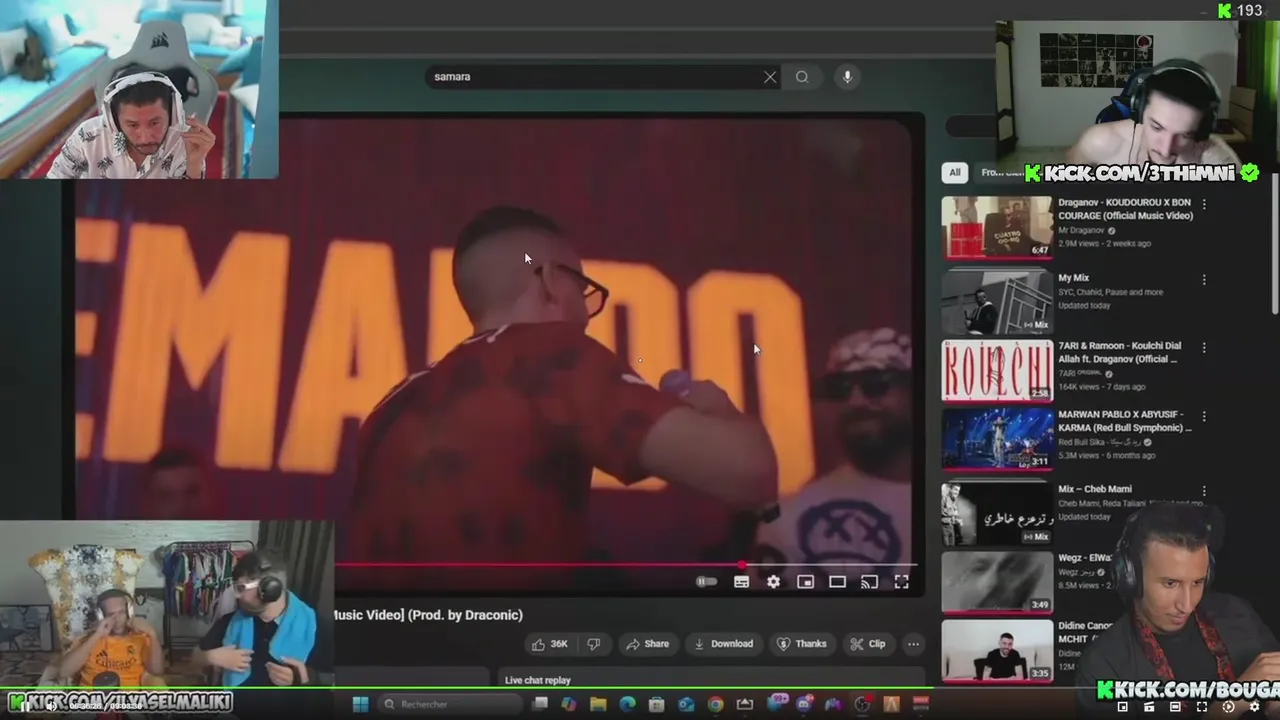Open options for Mix – Cheb Mami
Screen dimensions: 1280x720
[x=1204, y=491]
